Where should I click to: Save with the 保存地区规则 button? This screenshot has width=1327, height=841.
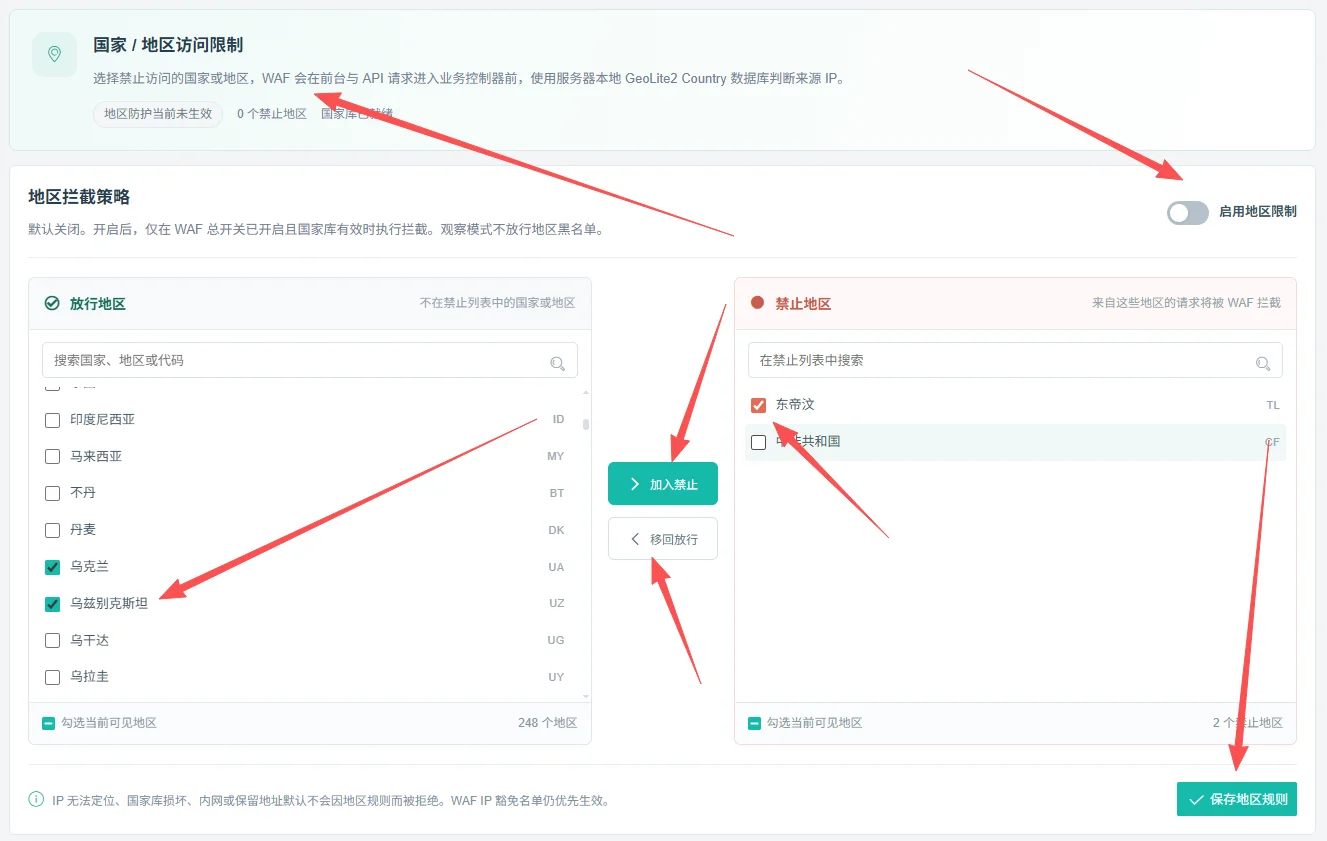(x=1237, y=799)
